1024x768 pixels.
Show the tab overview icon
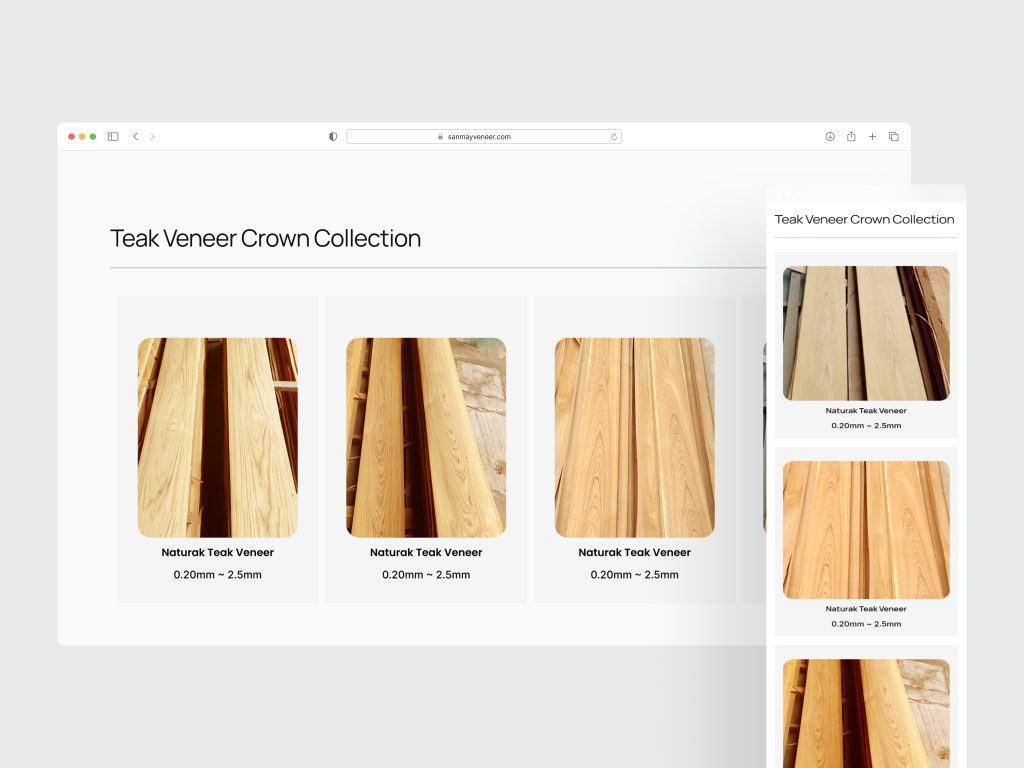[x=894, y=137]
